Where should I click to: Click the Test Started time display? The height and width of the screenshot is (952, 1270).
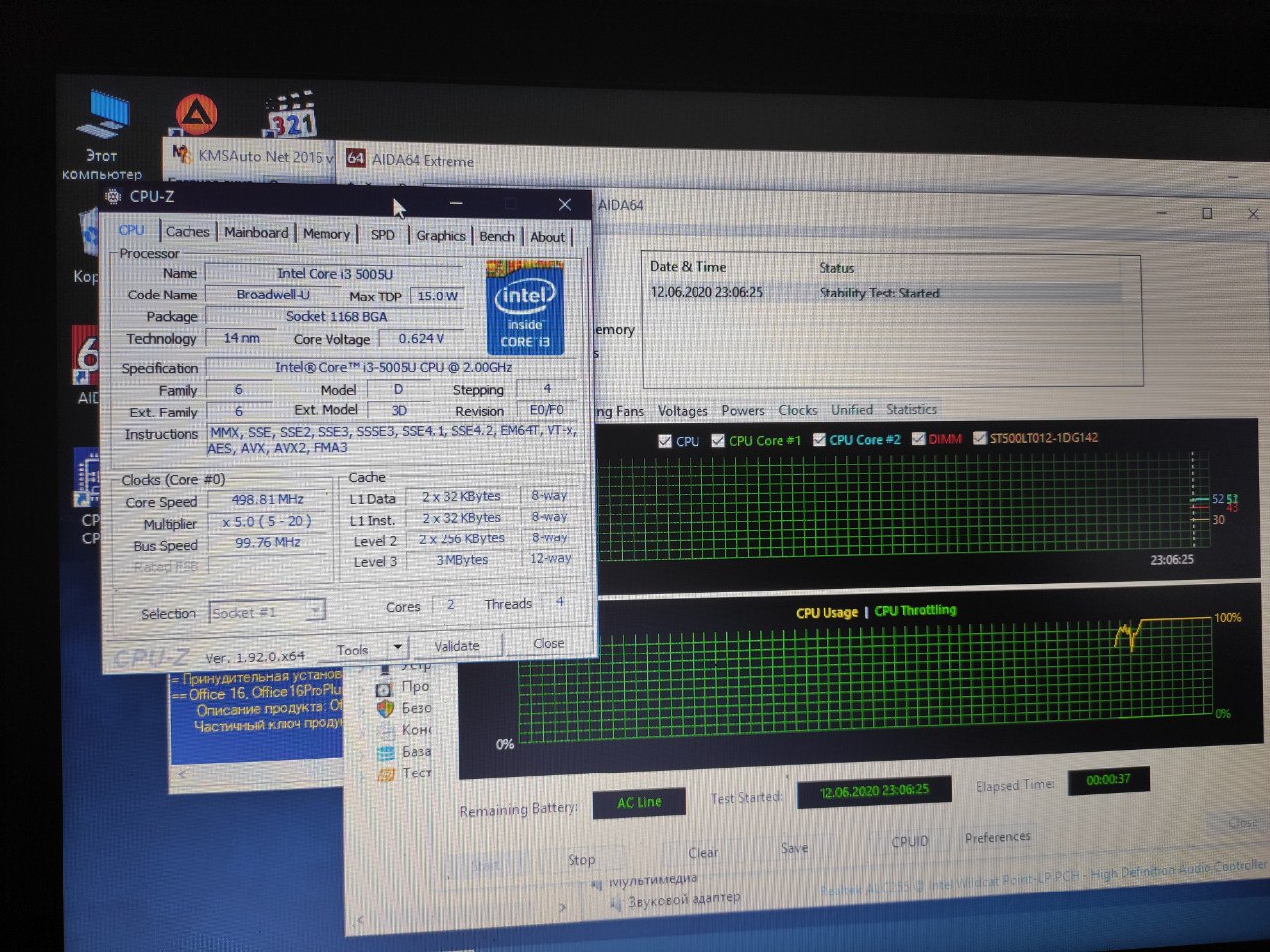click(x=874, y=791)
